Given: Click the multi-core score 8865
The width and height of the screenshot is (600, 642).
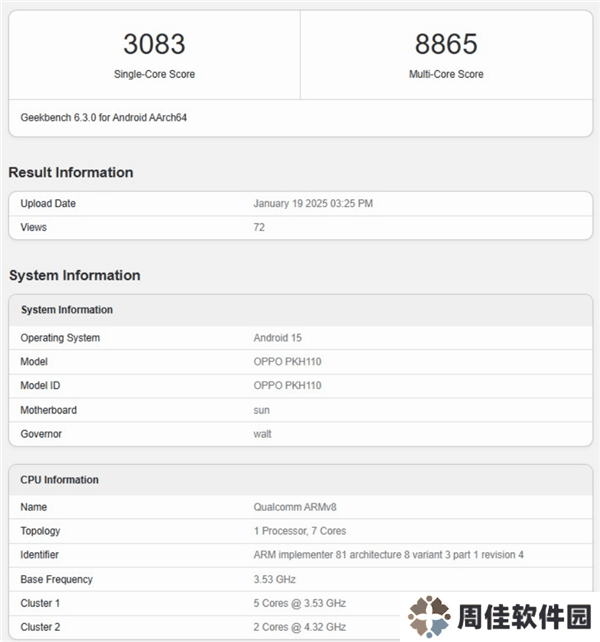Looking at the screenshot, I should point(446,44).
